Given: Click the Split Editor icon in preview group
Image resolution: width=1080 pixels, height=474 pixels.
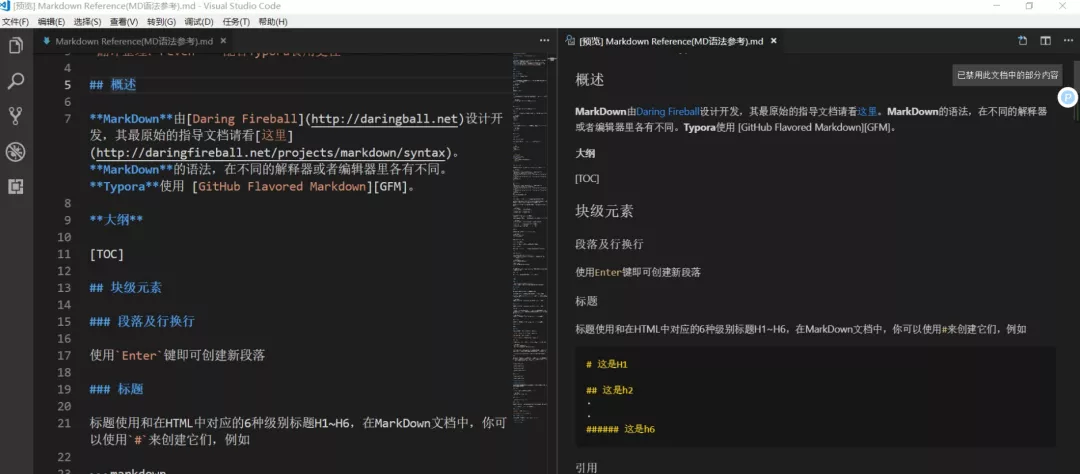Looking at the screenshot, I should click(1046, 41).
